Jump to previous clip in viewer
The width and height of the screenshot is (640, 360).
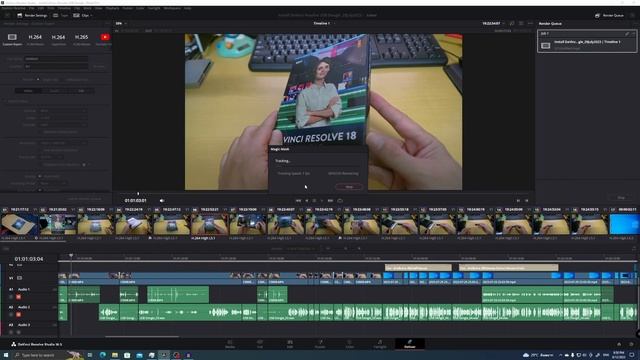[x=518, y=200]
